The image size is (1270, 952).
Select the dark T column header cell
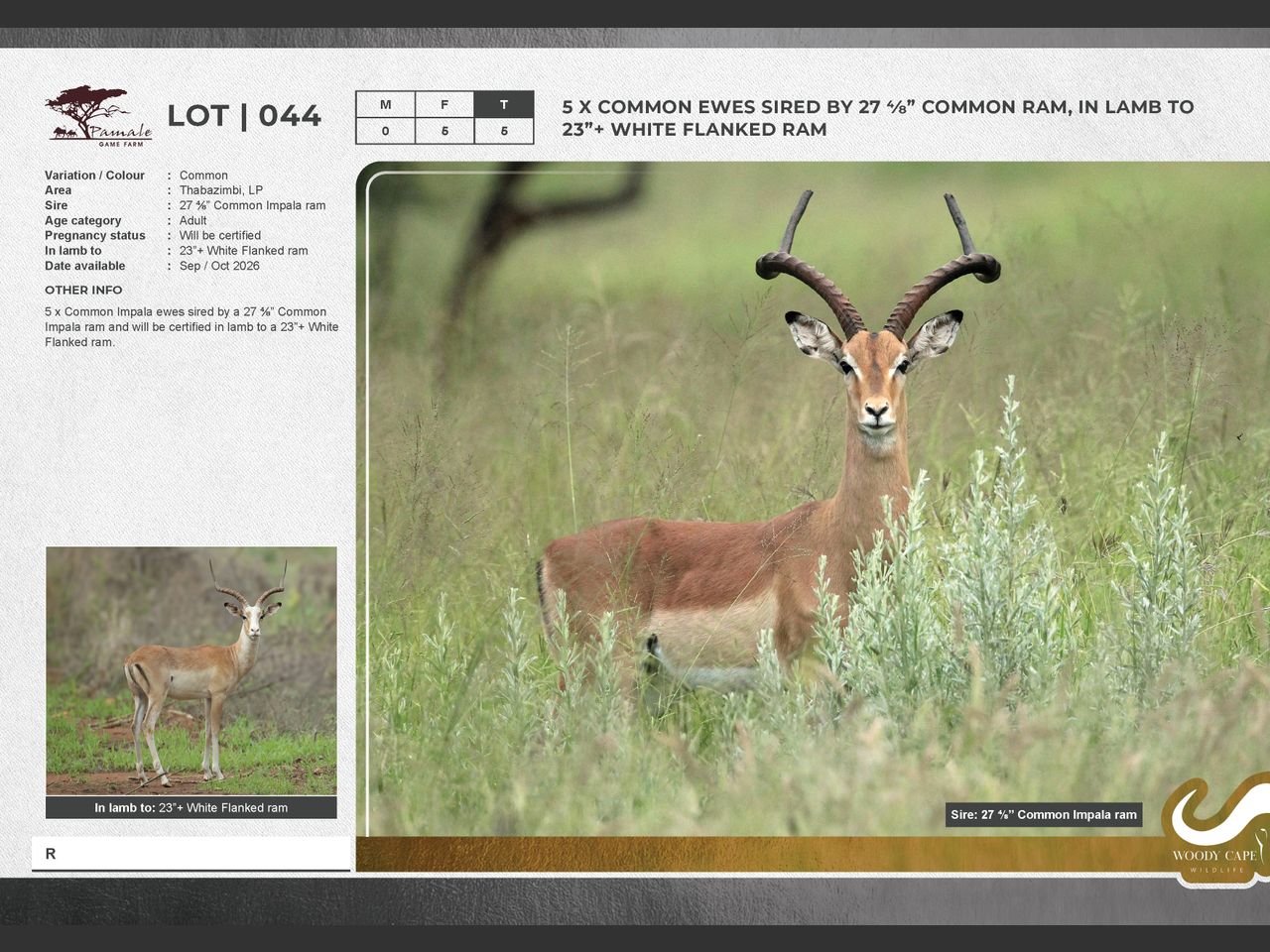tap(504, 105)
